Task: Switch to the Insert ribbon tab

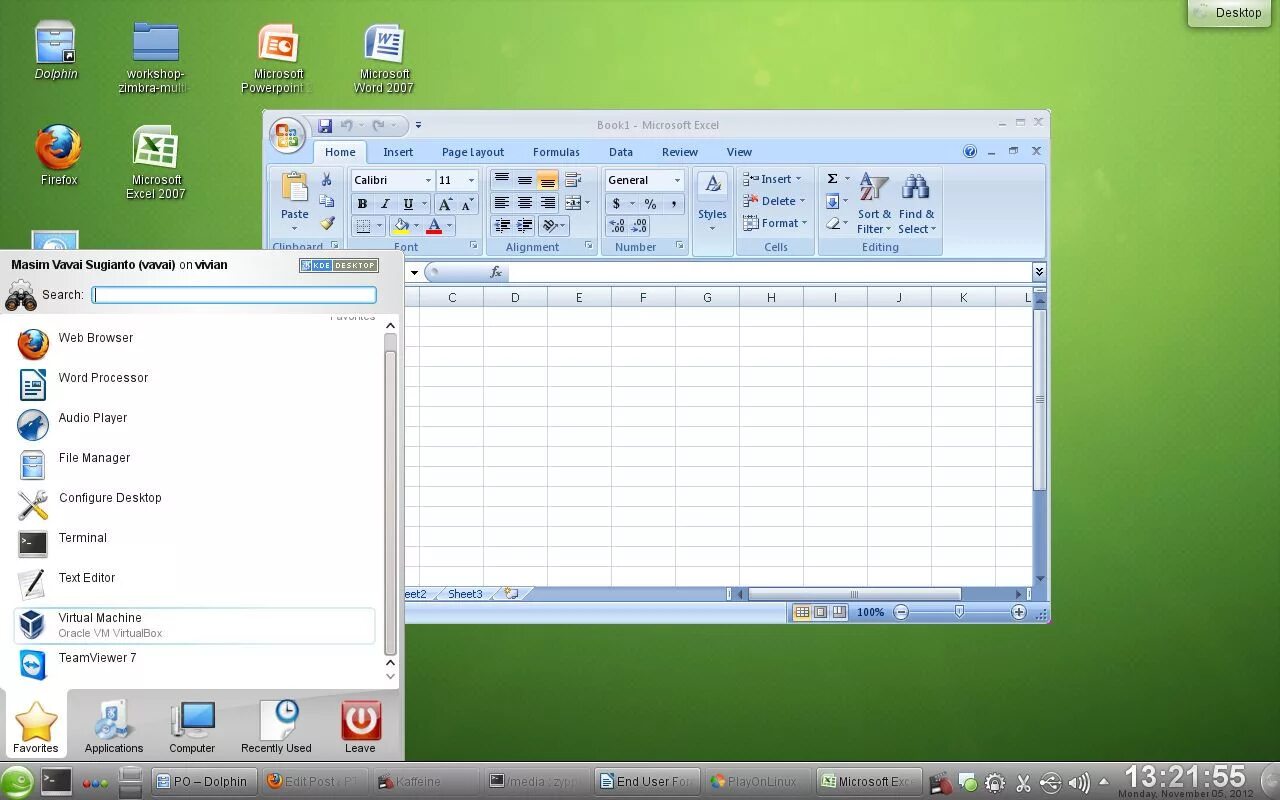Action: point(398,152)
